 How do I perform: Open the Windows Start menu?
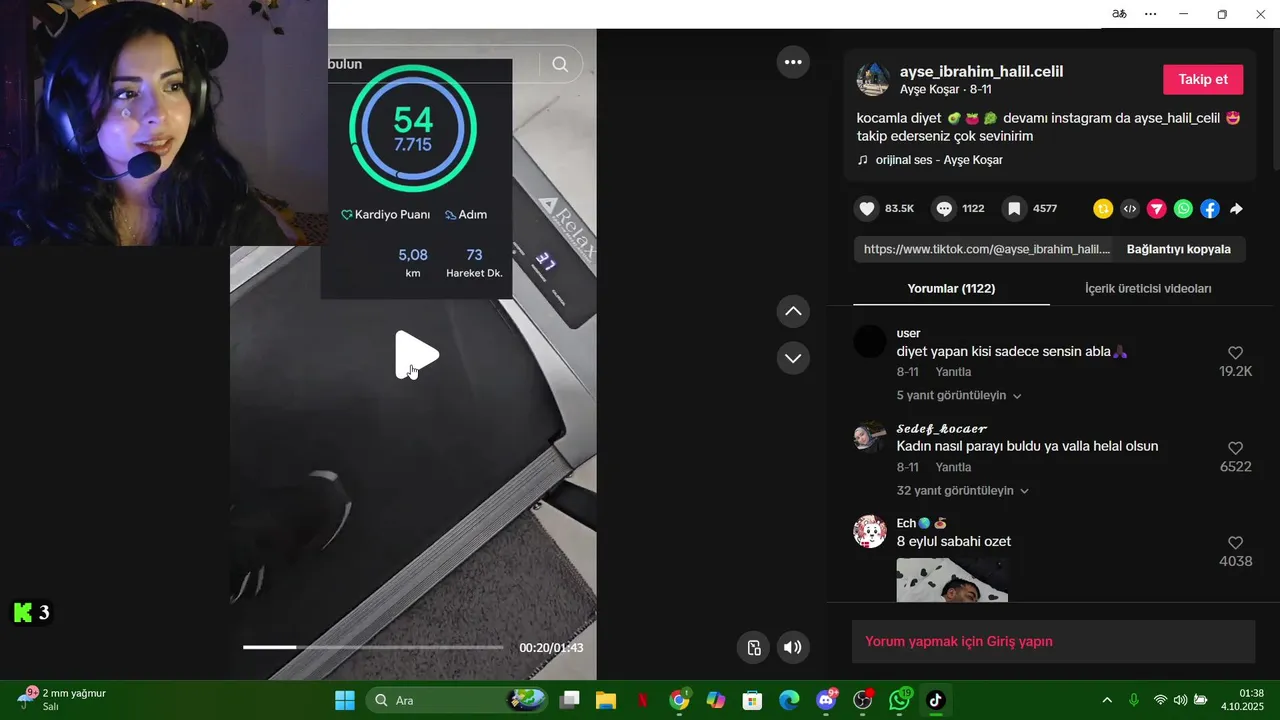344,700
